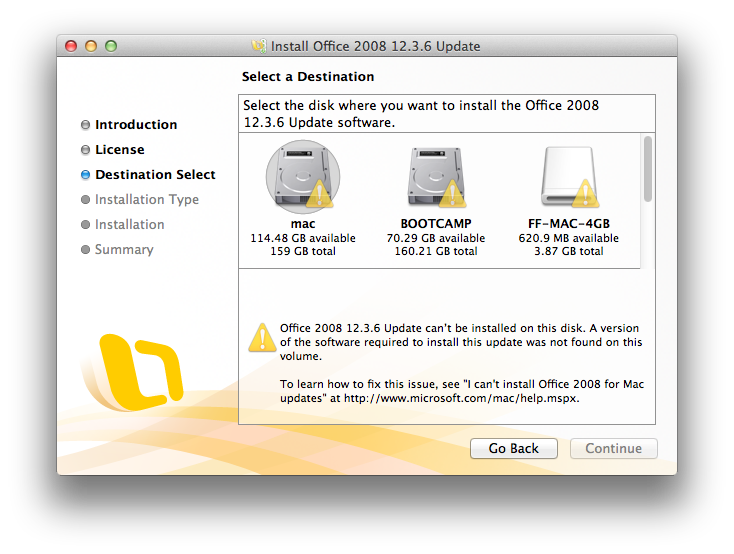Click the Installation step label
The width and height of the screenshot is (734, 554).
click(x=130, y=224)
